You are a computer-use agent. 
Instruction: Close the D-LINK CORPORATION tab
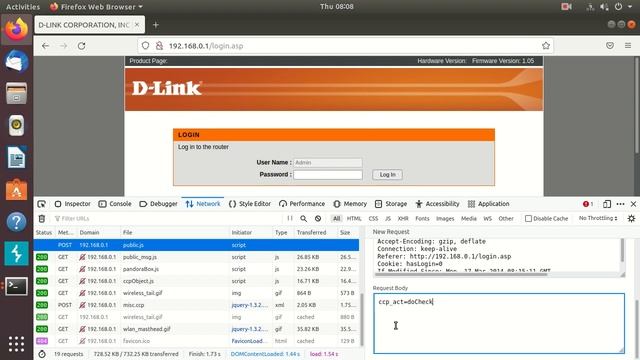(137, 25)
